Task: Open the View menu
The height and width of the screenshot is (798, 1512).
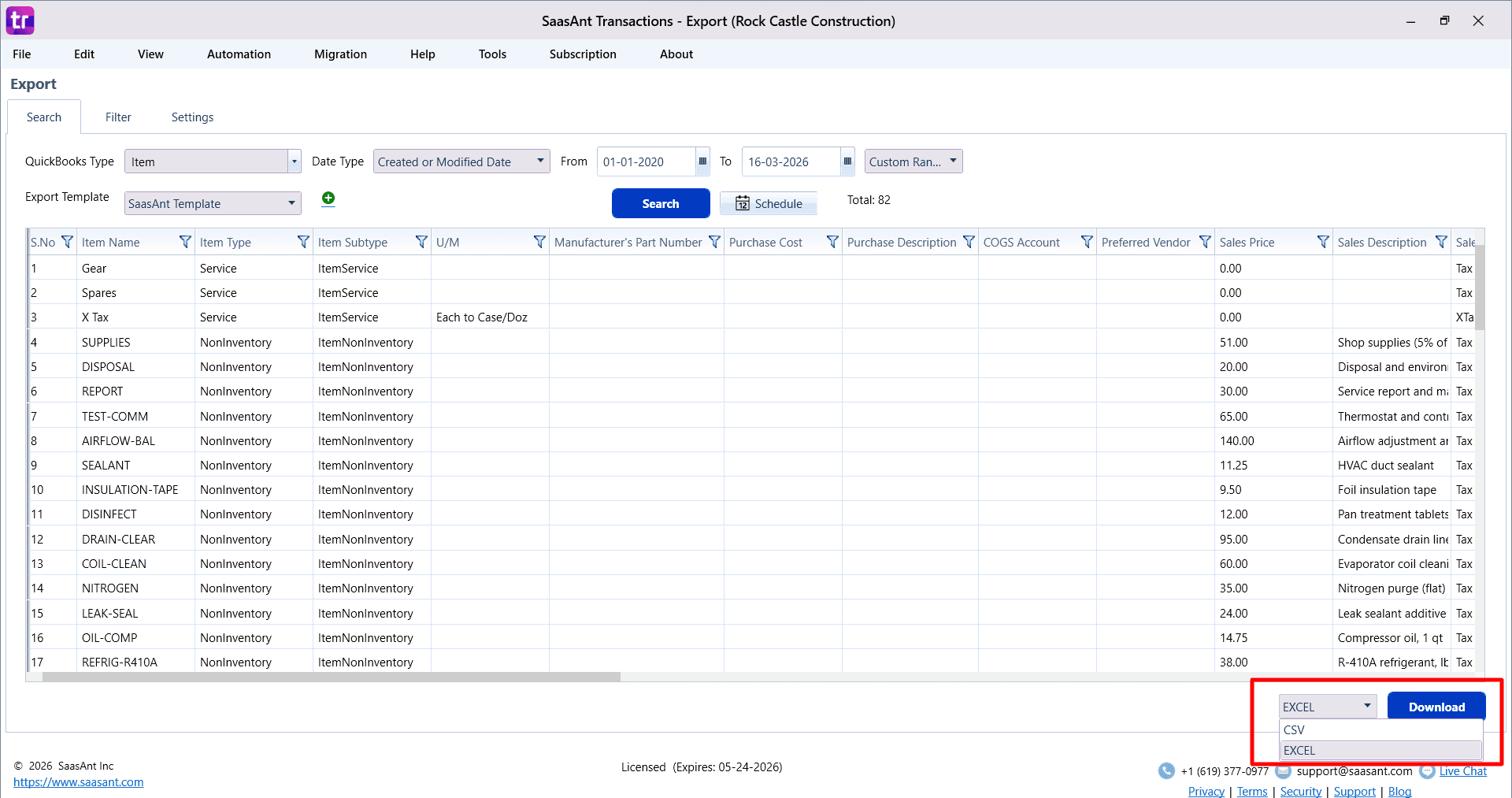Action: pos(150,54)
